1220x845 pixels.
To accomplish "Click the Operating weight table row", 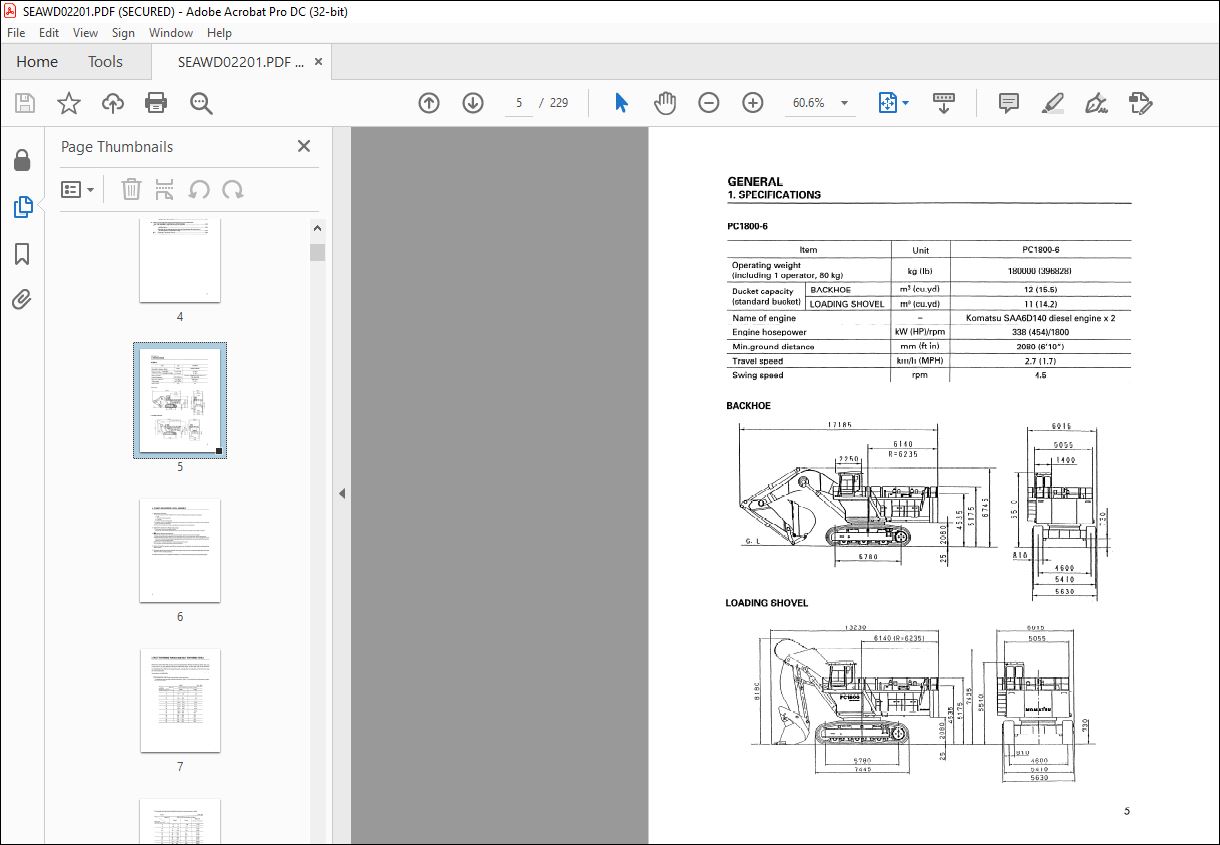I will tap(929, 270).
